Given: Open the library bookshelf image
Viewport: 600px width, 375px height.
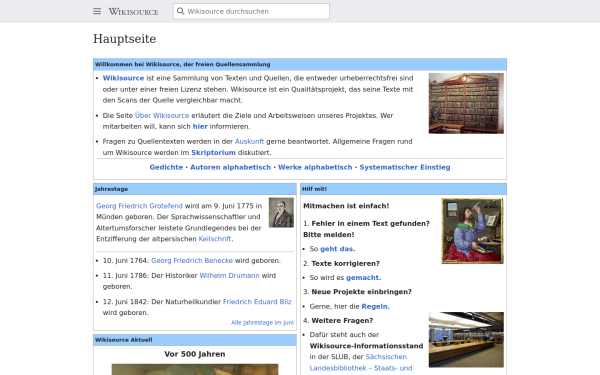Looking at the screenshot, I should coord(466,103).
